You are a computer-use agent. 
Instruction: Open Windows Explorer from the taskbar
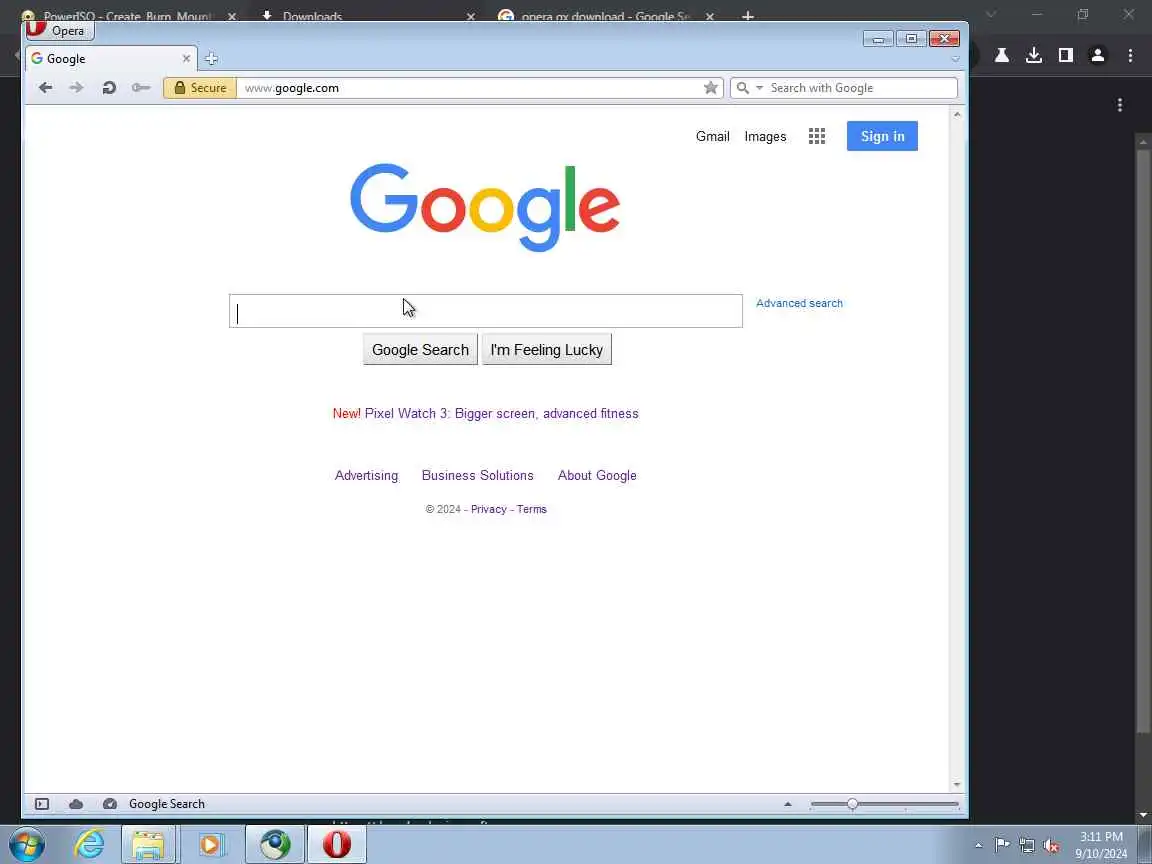point(148,844)
